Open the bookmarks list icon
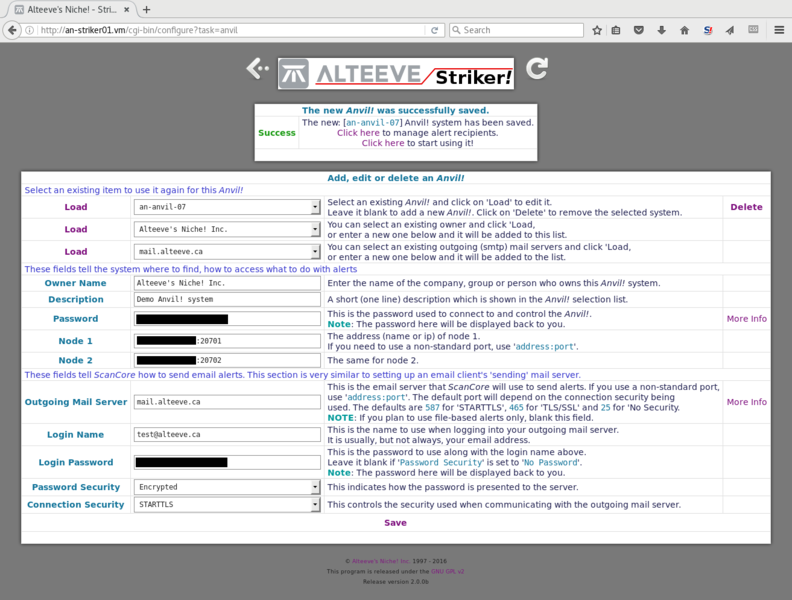The image size is (792, 600). [x=616, y=30]
